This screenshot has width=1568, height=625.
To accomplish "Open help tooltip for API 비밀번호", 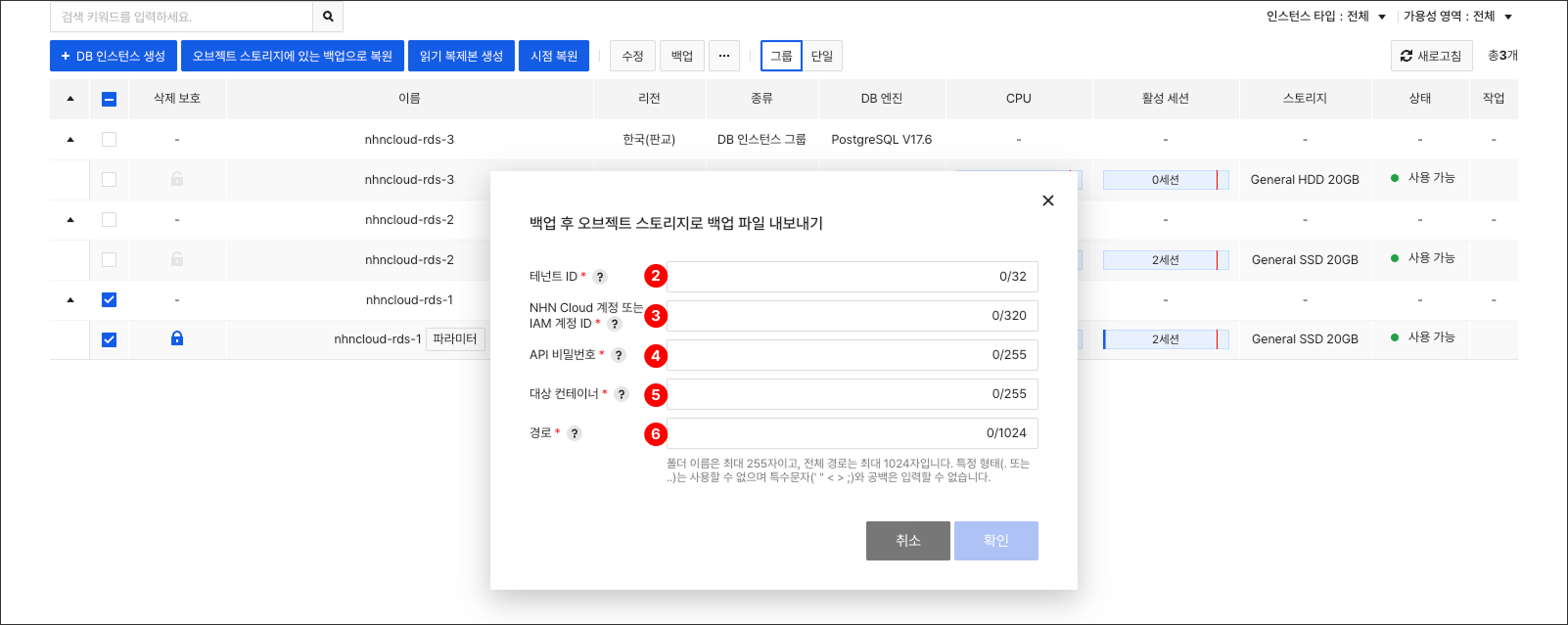I will 619,355.
